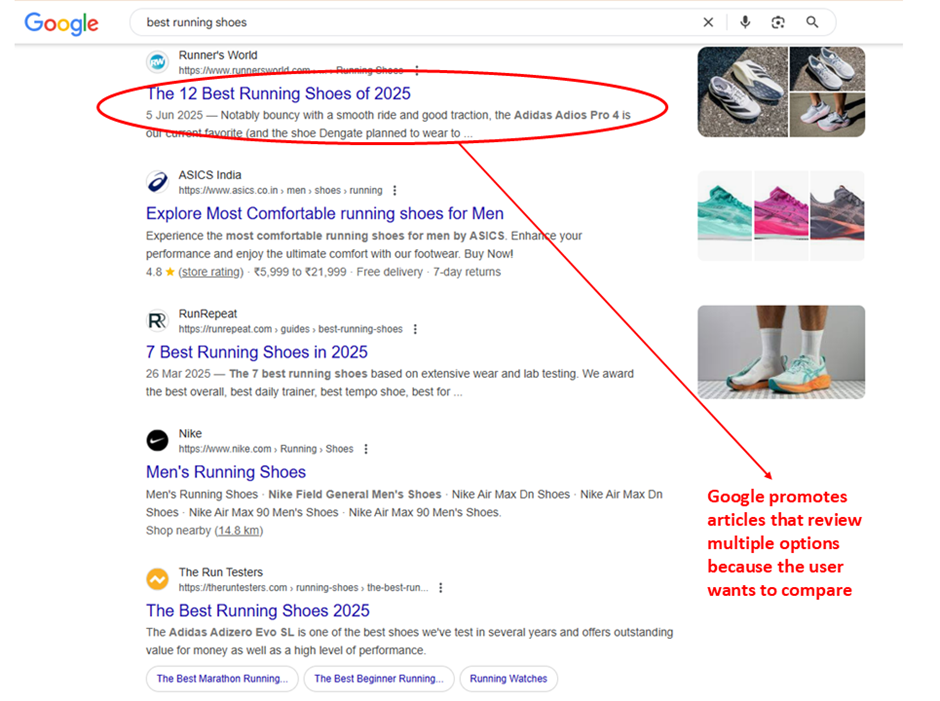Click the 'Free delivery' text under ASICS
Image resolution: width=940 pixels, height=701 pixels.
390,272
